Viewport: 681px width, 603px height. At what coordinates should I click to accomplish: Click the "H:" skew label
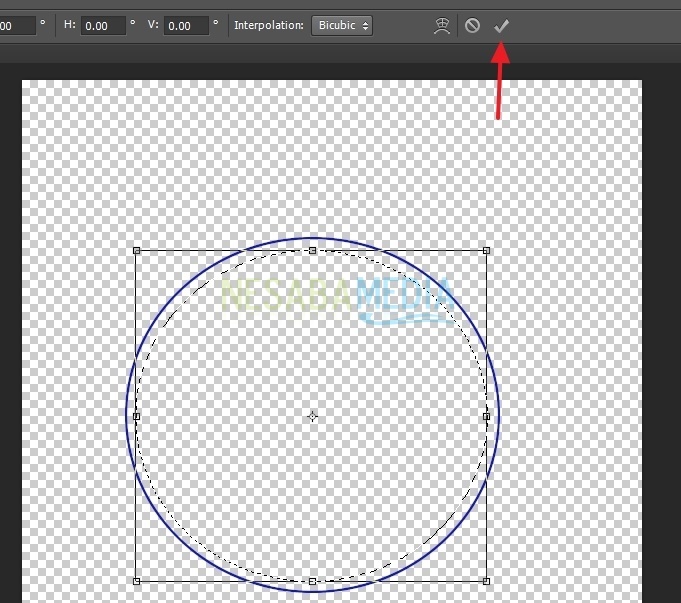[x=69, y=24]
